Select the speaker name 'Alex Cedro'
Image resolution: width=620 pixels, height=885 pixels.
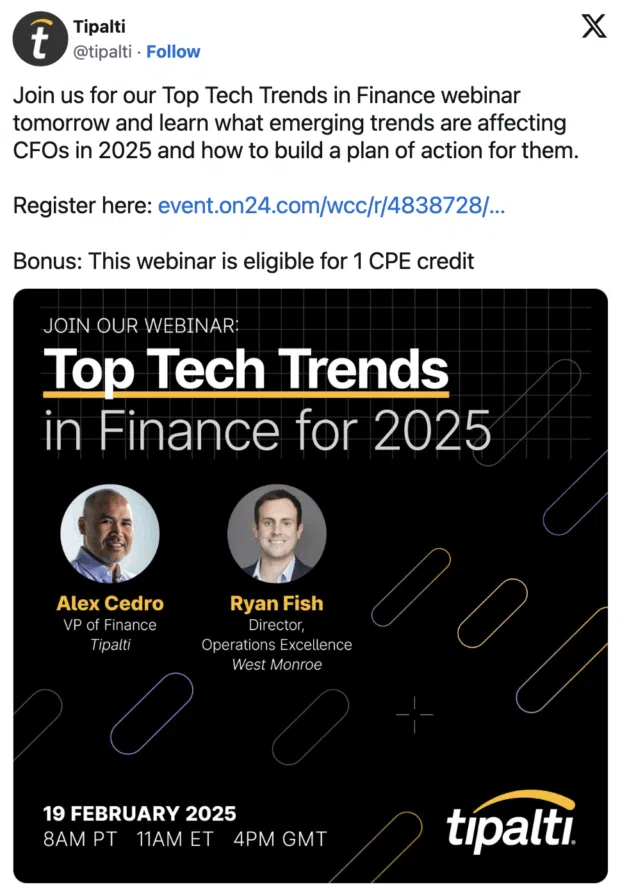[x=109, y=603]
